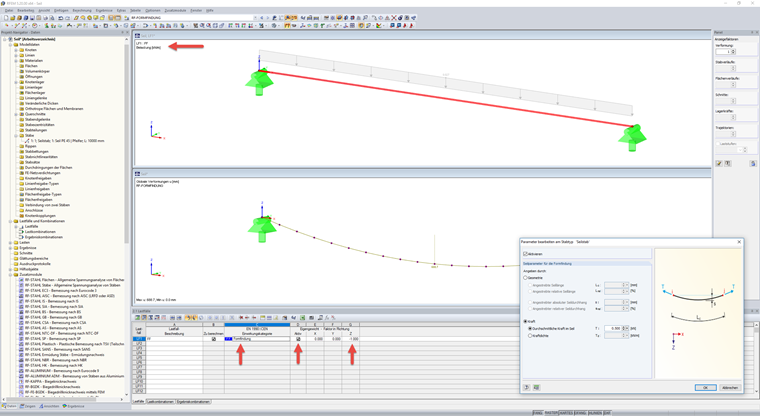The height and width of the screenshot is (416, 760).
Task: Click the lower view window icon
Action: tap(138, 174)
